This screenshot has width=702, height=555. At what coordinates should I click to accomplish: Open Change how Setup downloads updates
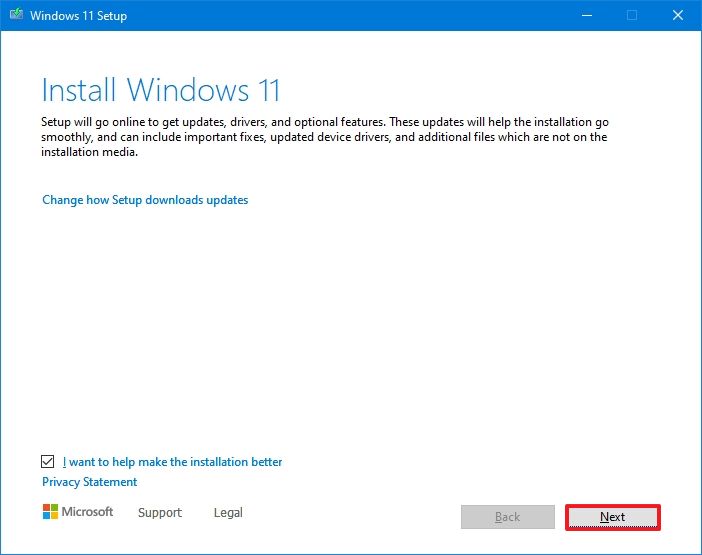tap(145, 200)
